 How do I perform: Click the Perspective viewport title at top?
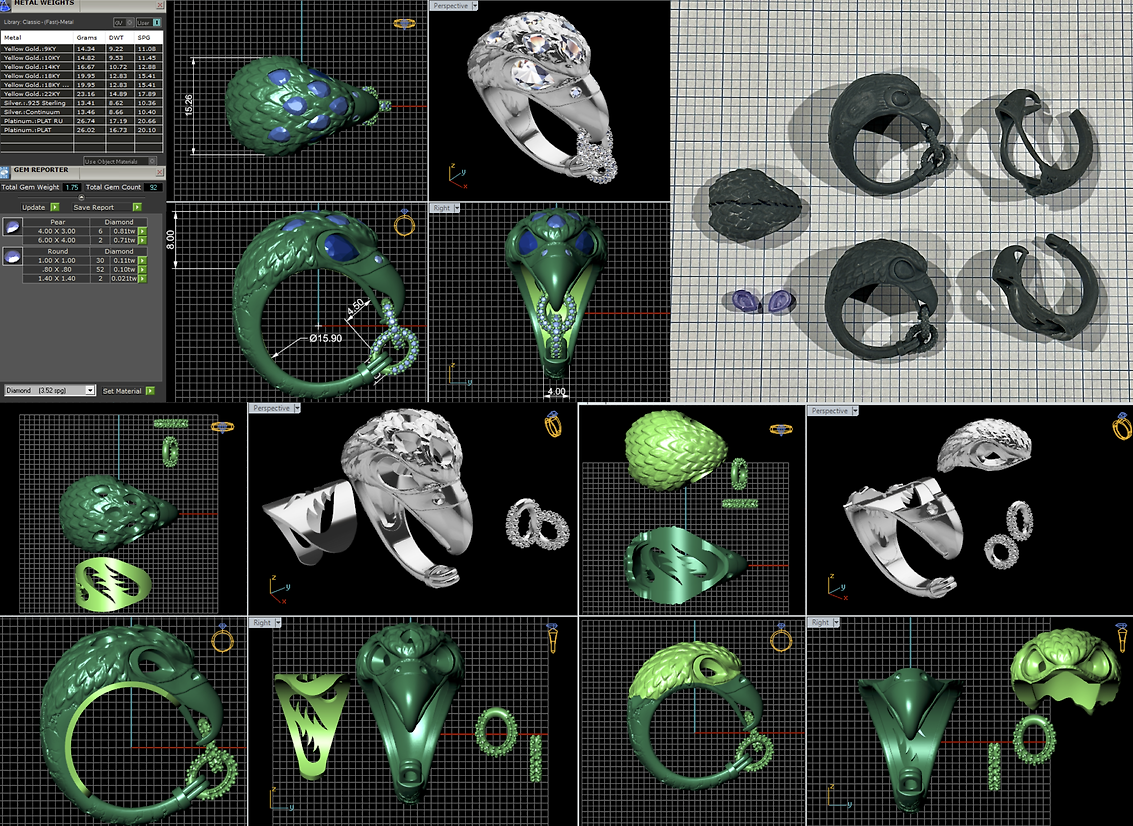tap(449, 6)
